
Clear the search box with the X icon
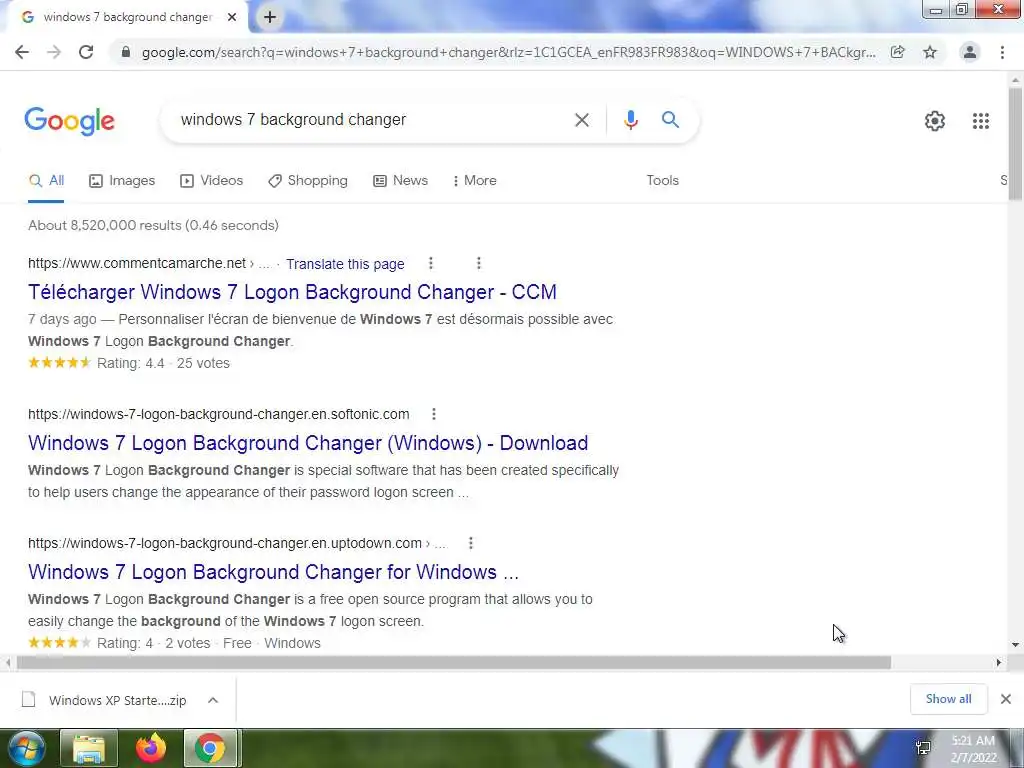(x=582, y=120)
